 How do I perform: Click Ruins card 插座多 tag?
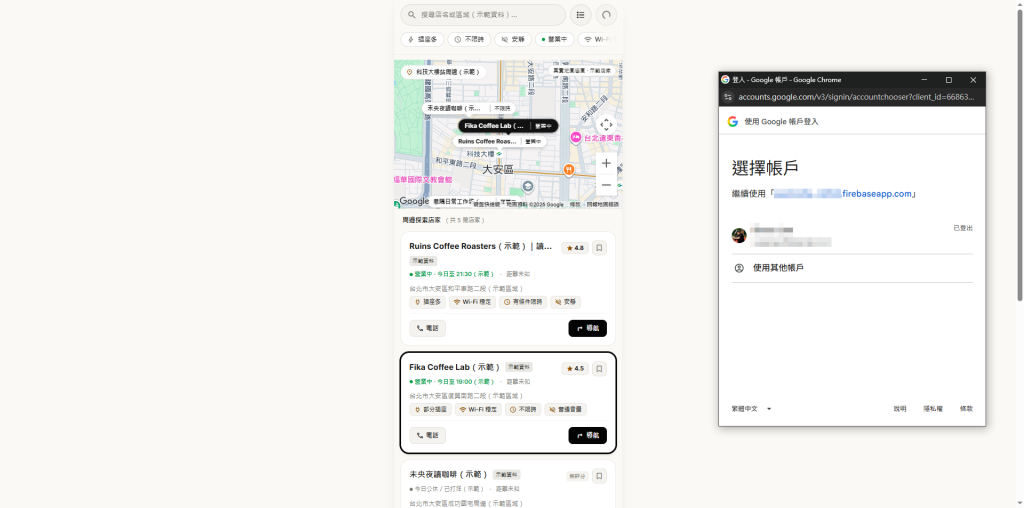(428, 302)
